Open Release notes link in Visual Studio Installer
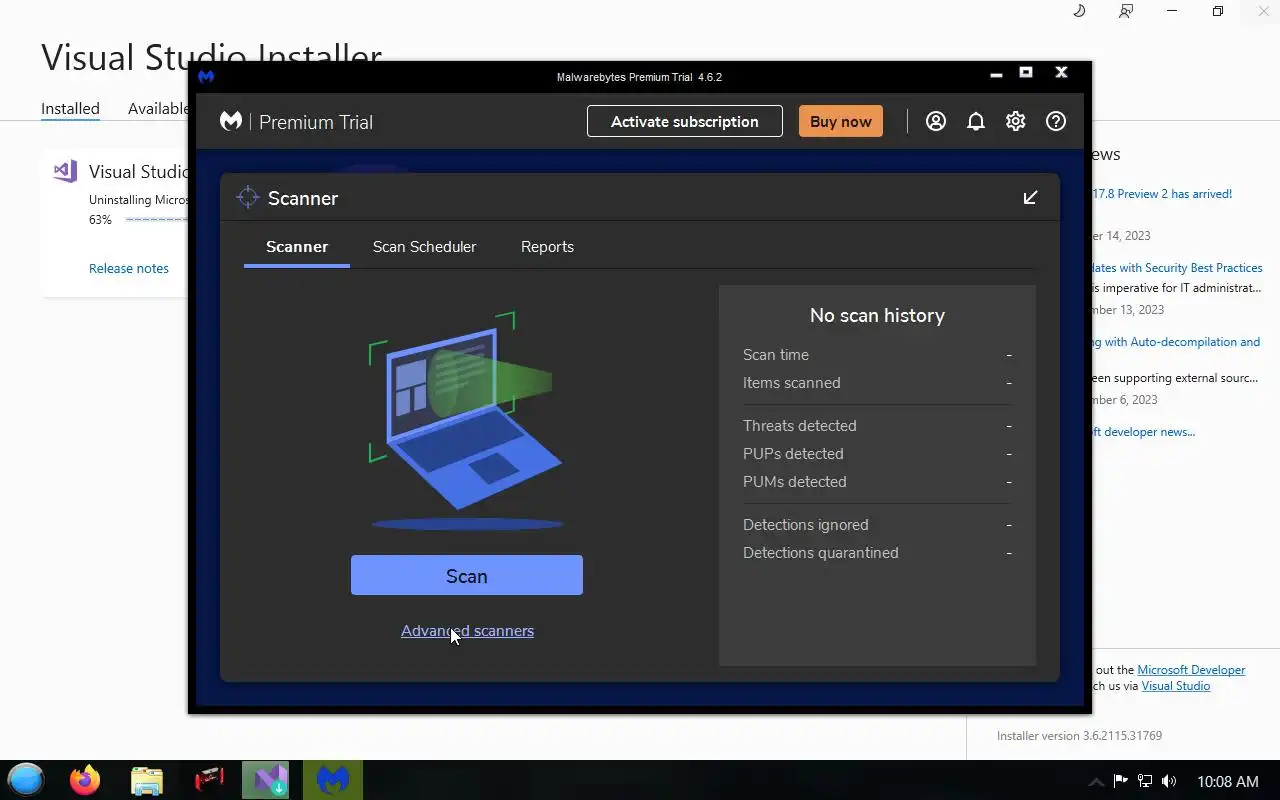Image resolution: width=1280 pixels, height=800 pixels. tap(129, 268)
